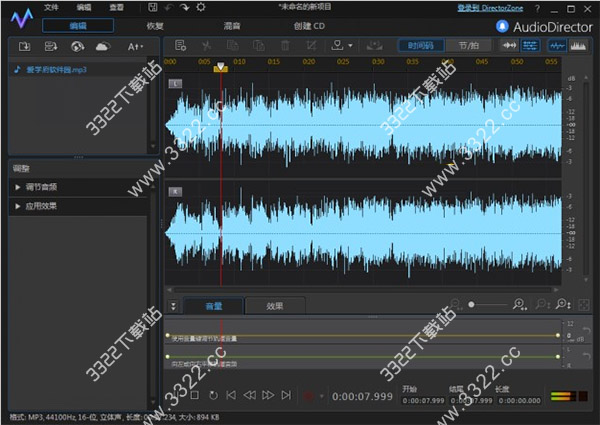Switch timeline display to 时间码 mode
The height and width of the screenshot is (425, 600).
point(421,46)
